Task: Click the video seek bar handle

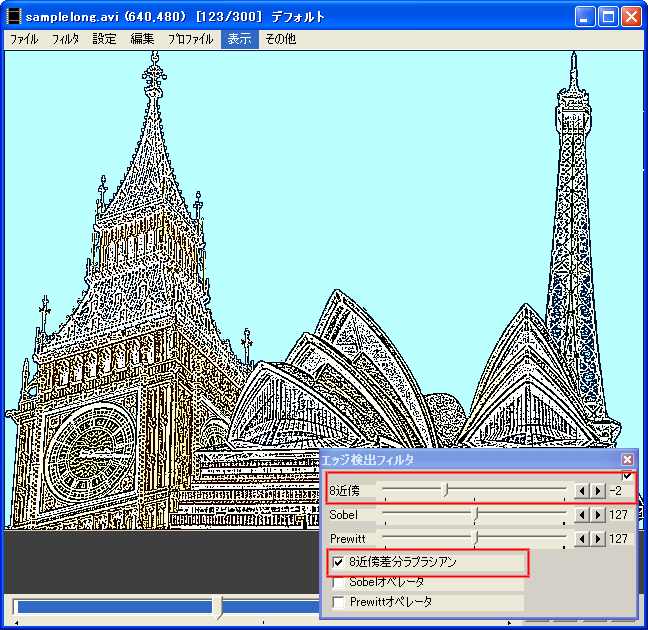Action: [219, 607]
